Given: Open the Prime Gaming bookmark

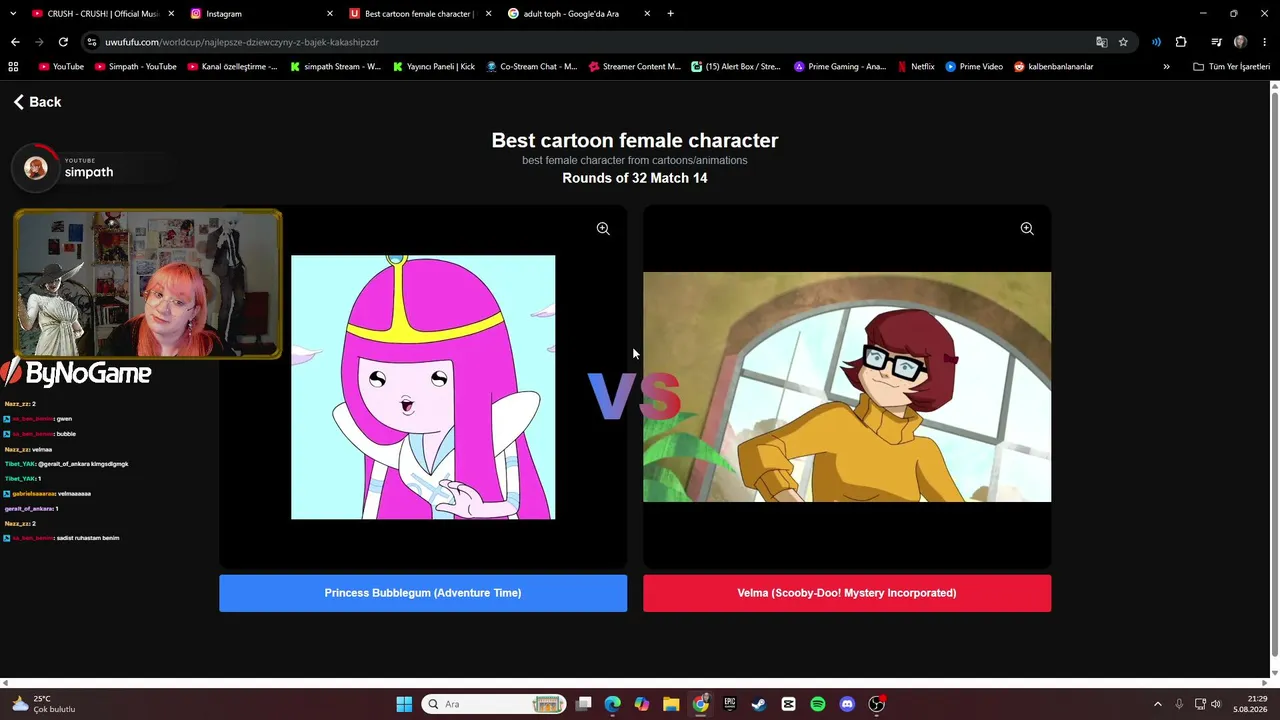Looking at the screenshot, I should click(x=840, y=67).
